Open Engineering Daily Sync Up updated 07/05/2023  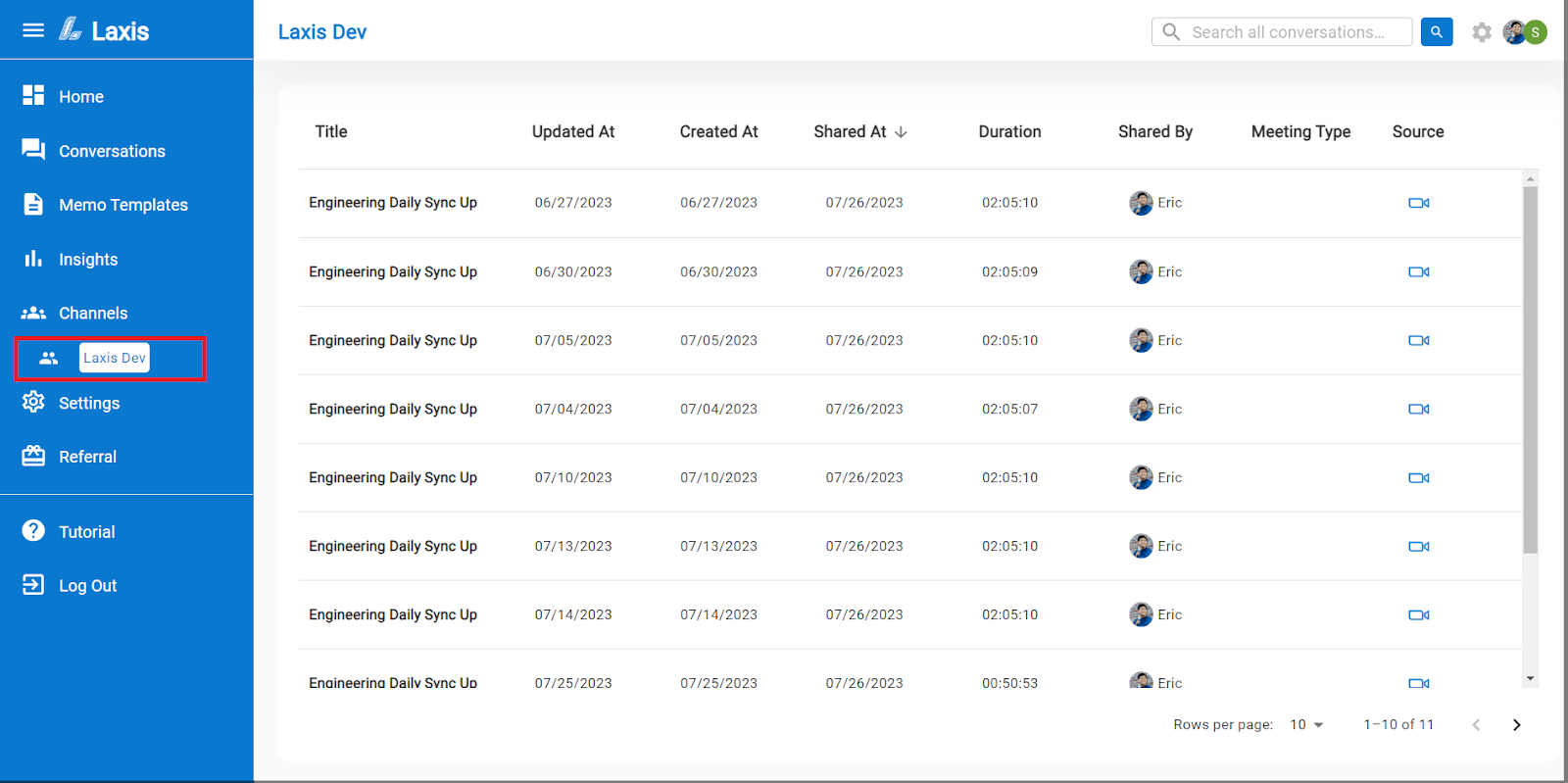coord(393,340)
